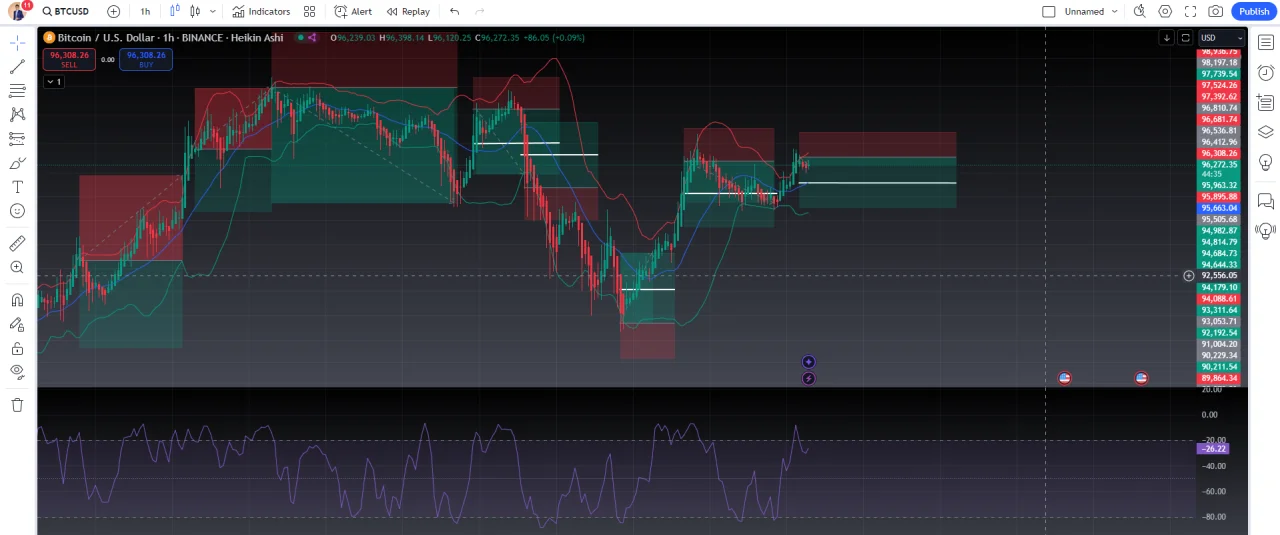Open the hotlist add-list panel icon
1280x535 pixels.
click(1265, 103)
